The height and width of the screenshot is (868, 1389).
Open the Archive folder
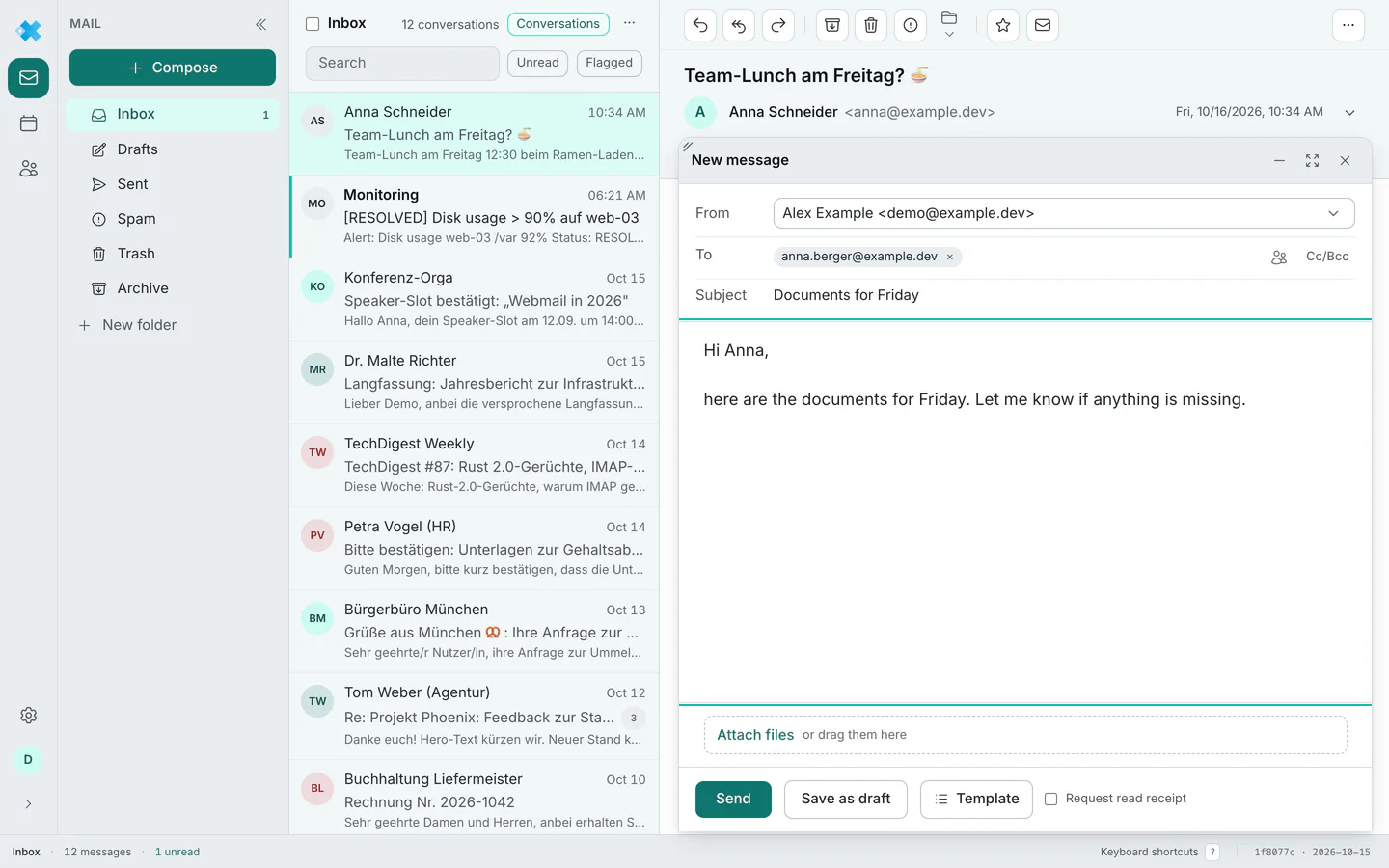coord(173,288)
